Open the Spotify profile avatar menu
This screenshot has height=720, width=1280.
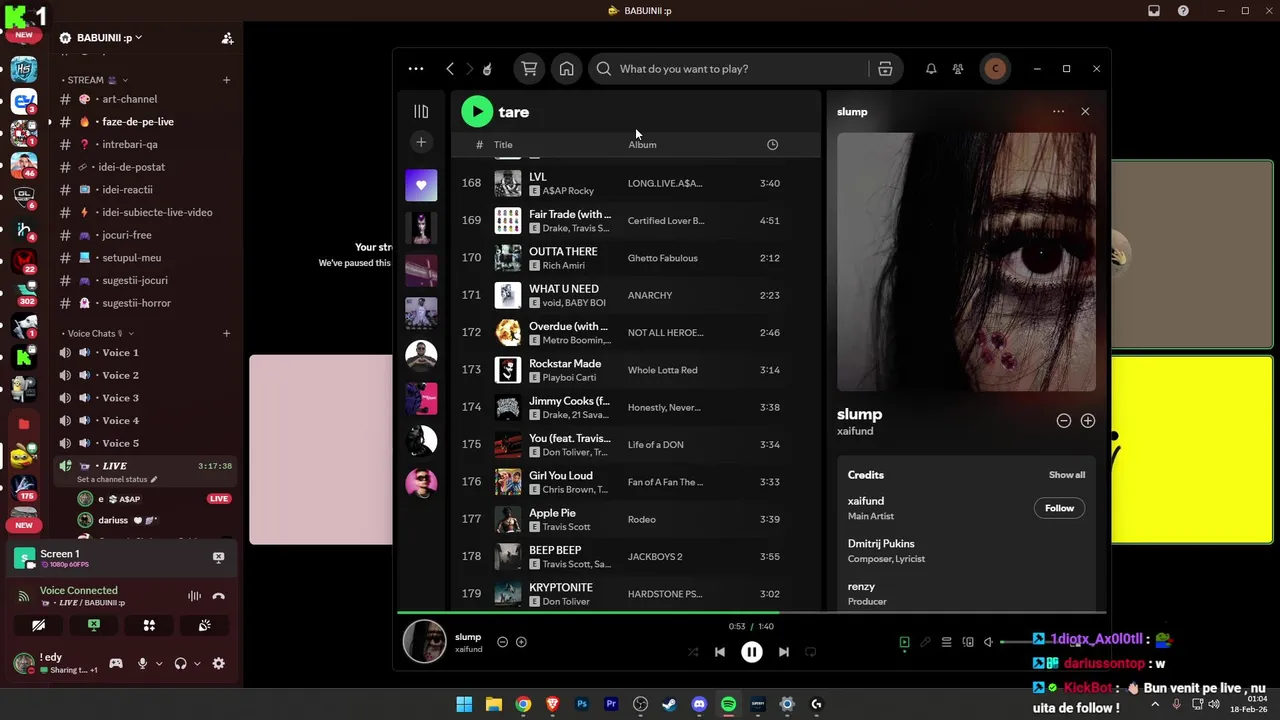point(995,69)
